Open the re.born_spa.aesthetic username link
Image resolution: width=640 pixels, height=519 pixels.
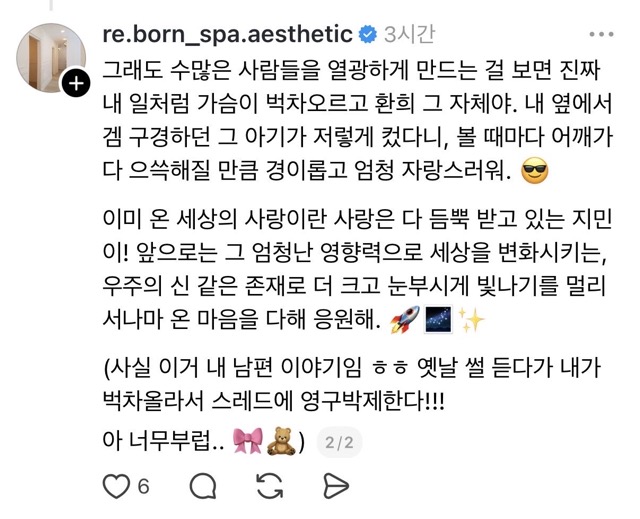227,35
